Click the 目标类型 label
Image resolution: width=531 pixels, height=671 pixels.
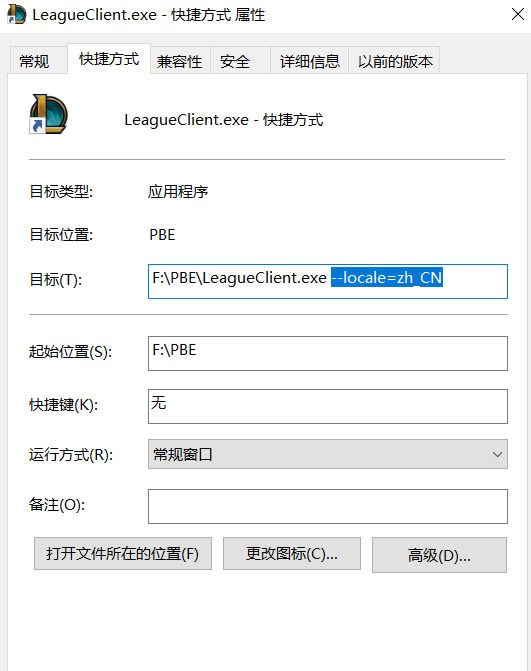(x=61, y=191)
